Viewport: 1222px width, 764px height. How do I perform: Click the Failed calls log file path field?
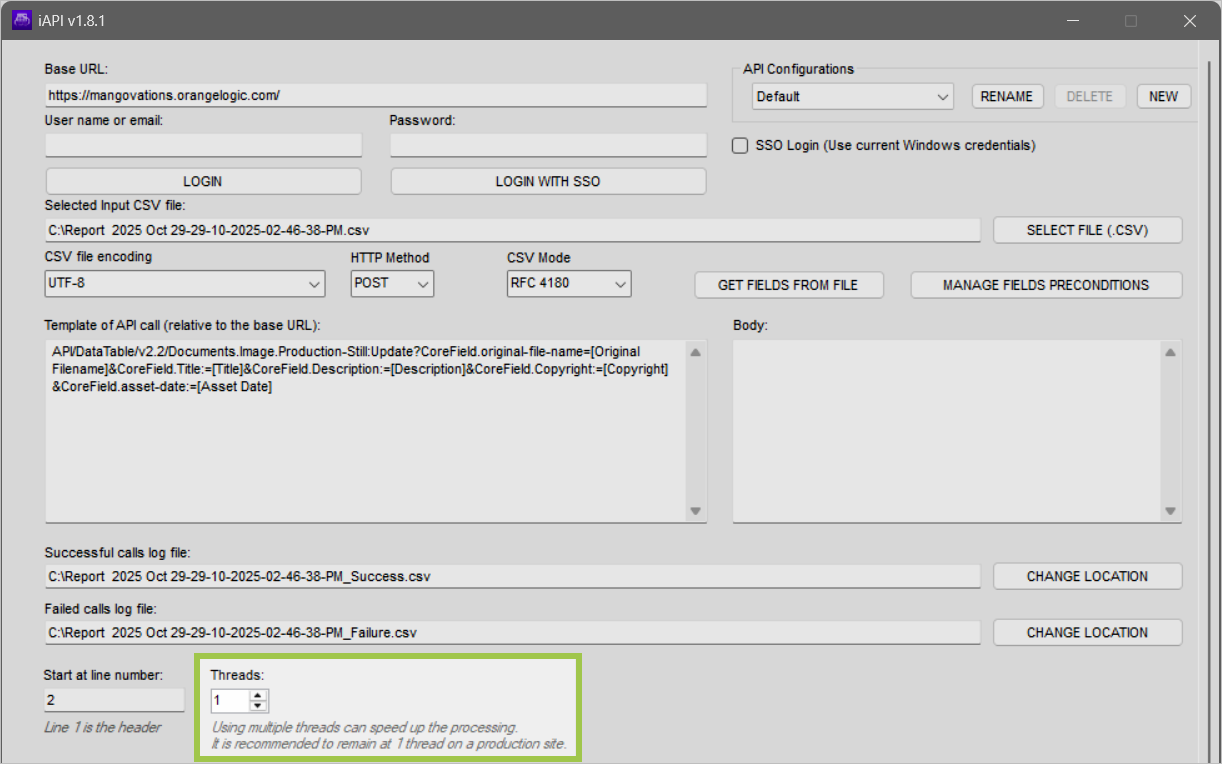pyautogui.click(x=513, y=632)
